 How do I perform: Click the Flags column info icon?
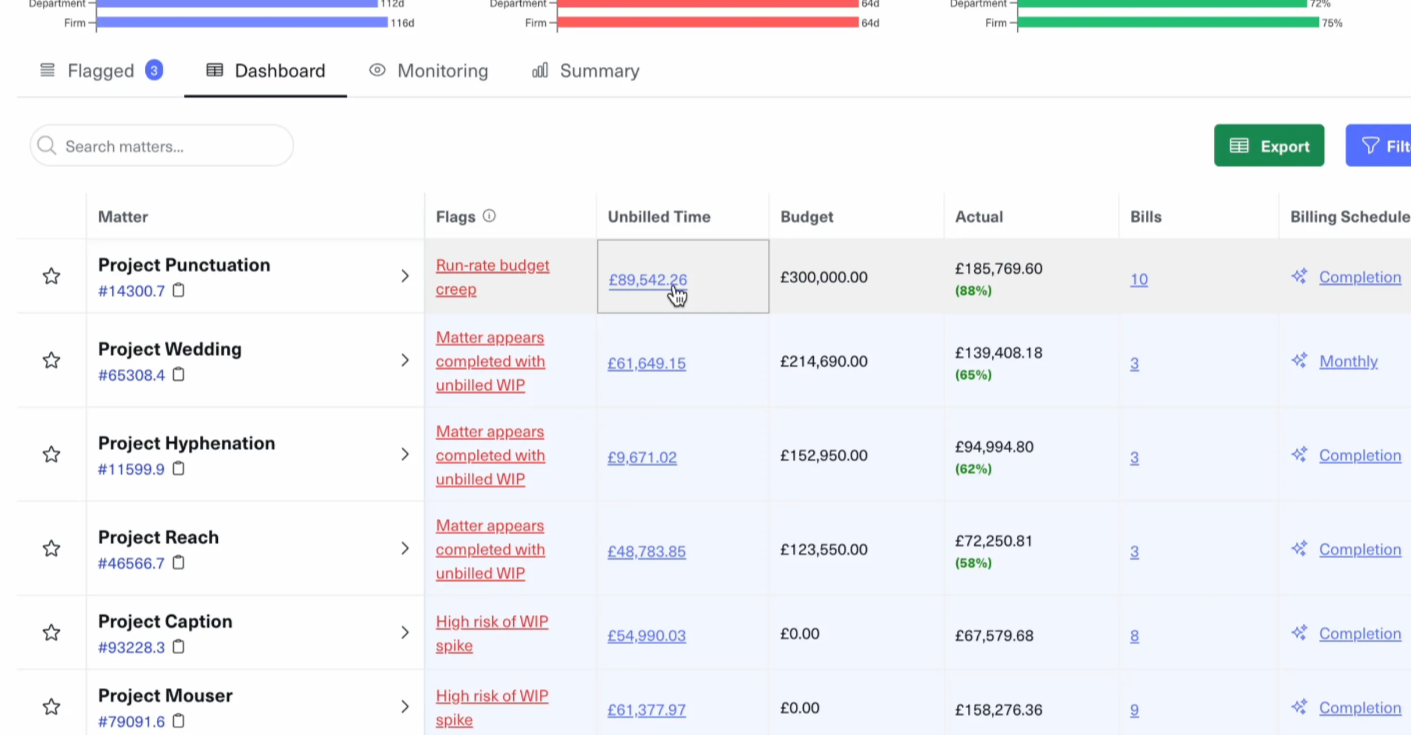pos(489,216)
